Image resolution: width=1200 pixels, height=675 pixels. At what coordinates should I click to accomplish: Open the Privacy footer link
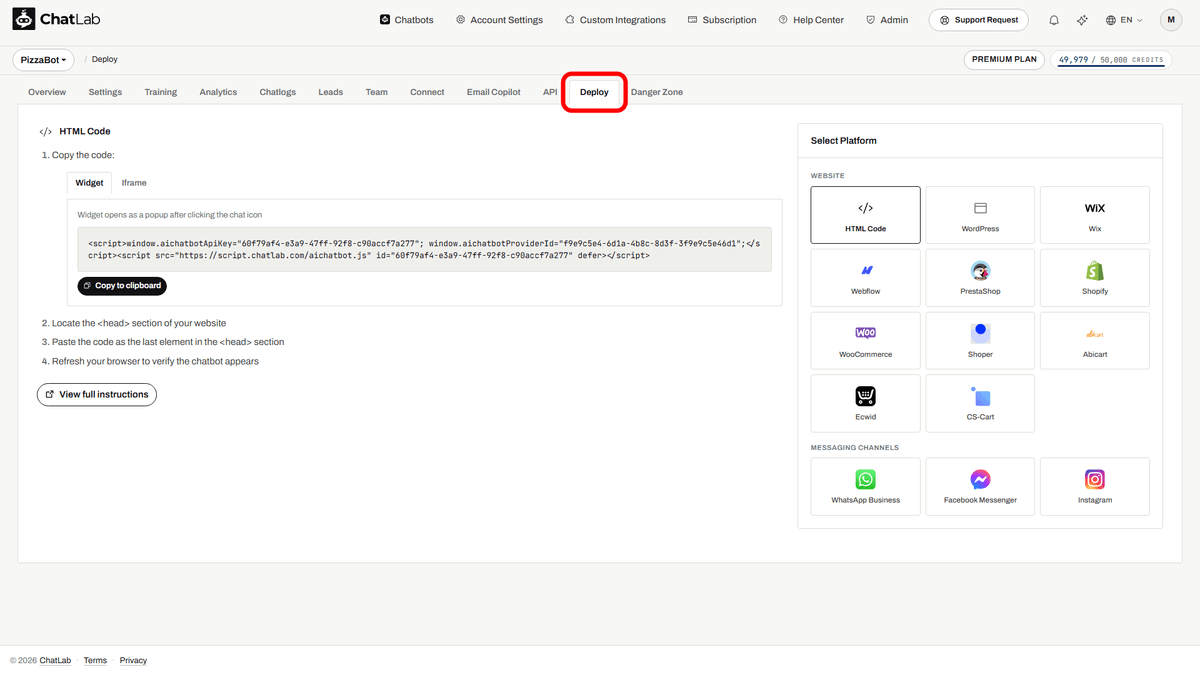[133, 660]
